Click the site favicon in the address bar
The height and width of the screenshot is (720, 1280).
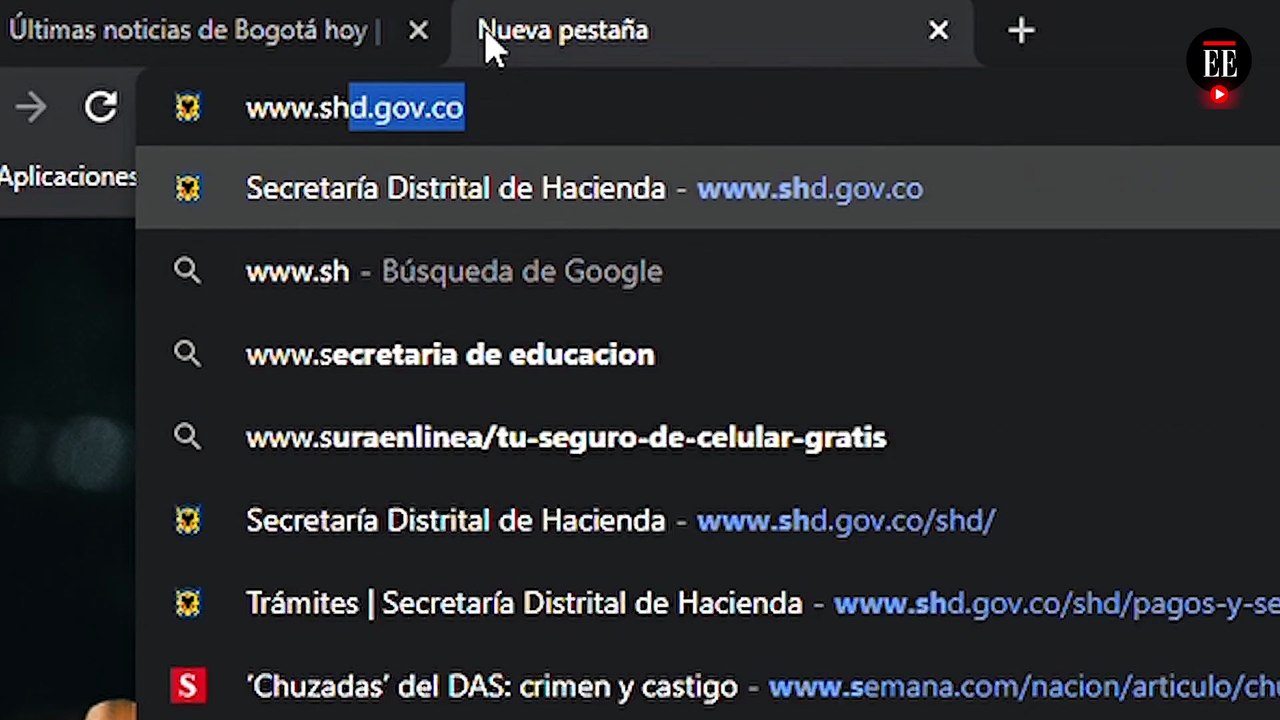click(x=188, y=107)
